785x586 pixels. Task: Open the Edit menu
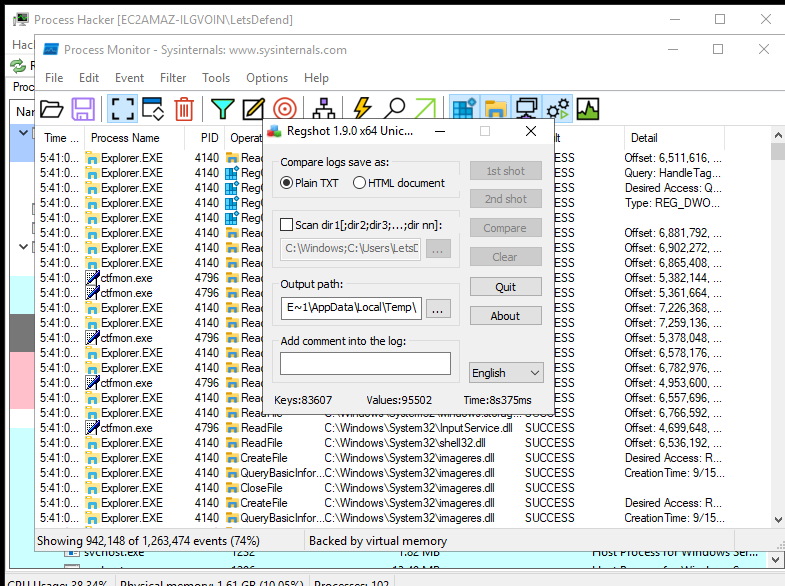pyautogui.click(x=89, y=78)
